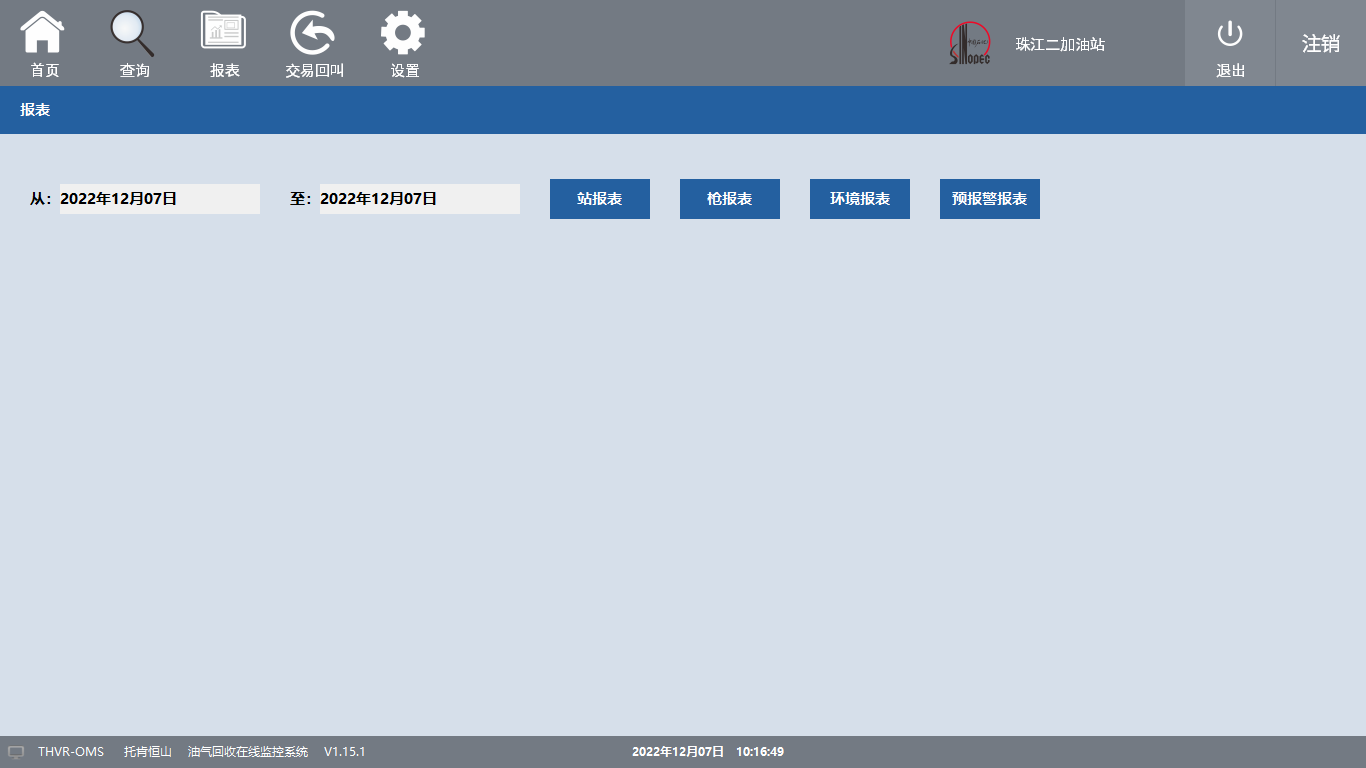This screenshot has height=768, width=1366.
Task: Open the 环境报表 environment report
Action: click(x=860, y=199)
